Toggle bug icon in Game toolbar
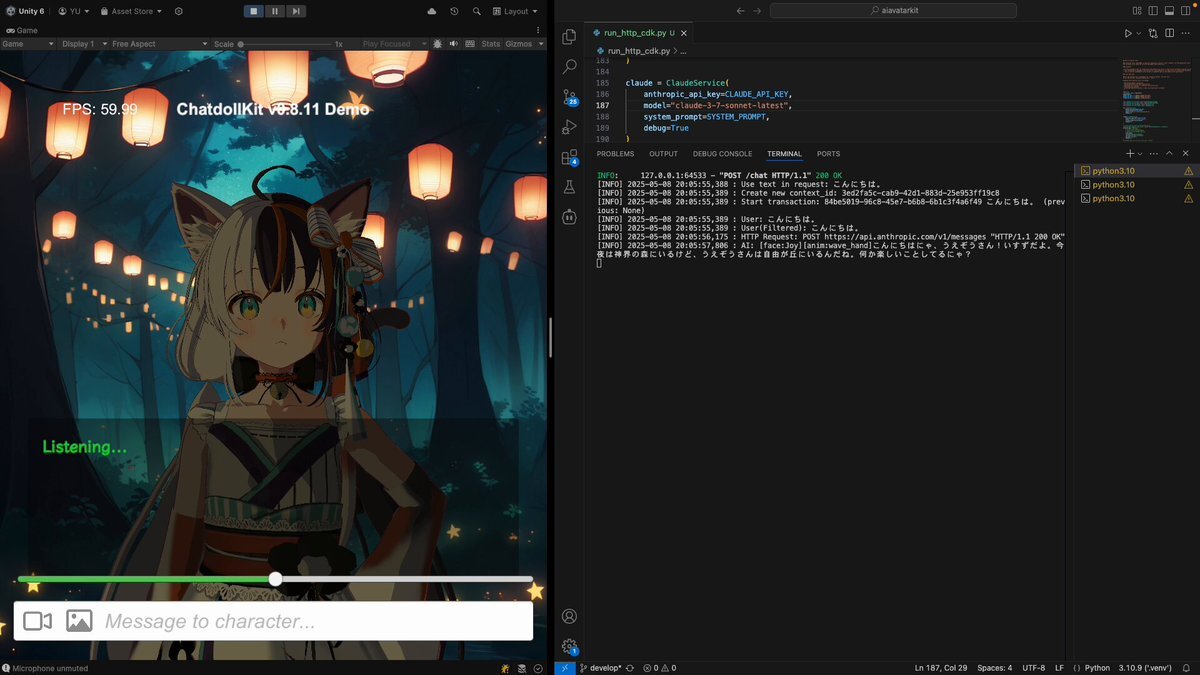 tap(437, 44)
